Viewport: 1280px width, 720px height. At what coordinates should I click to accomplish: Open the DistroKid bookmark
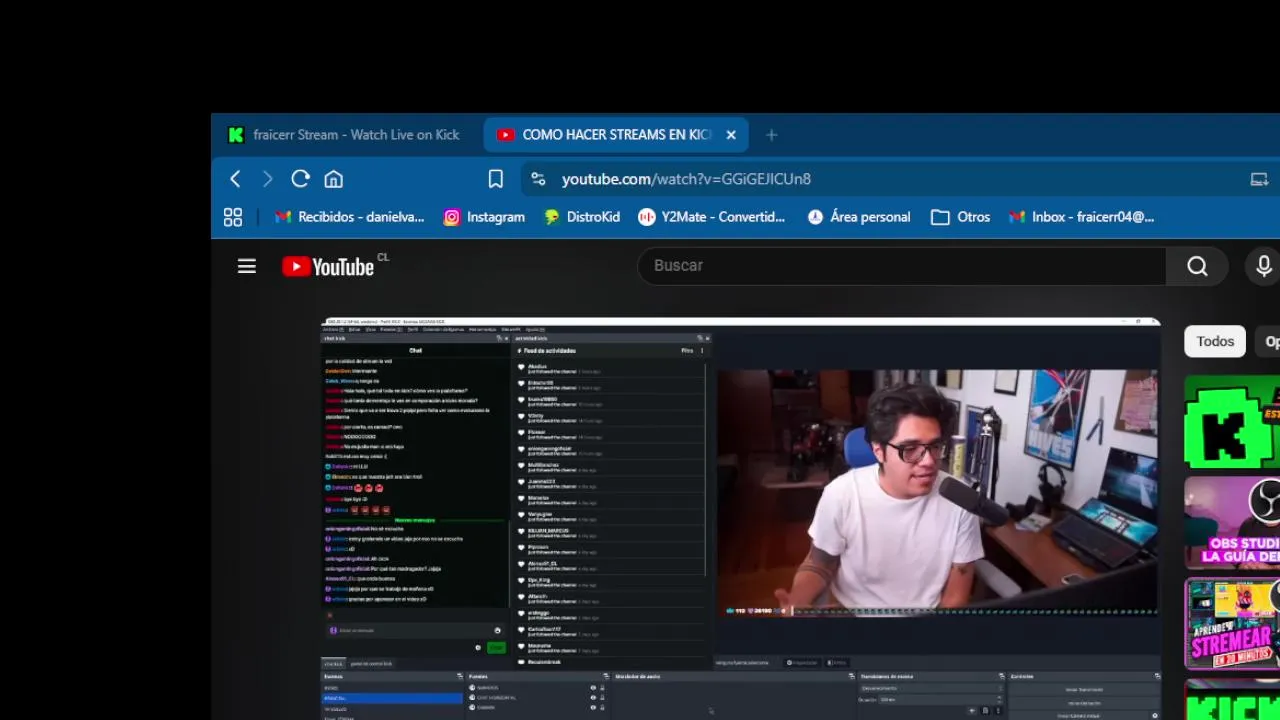[582, 217]
